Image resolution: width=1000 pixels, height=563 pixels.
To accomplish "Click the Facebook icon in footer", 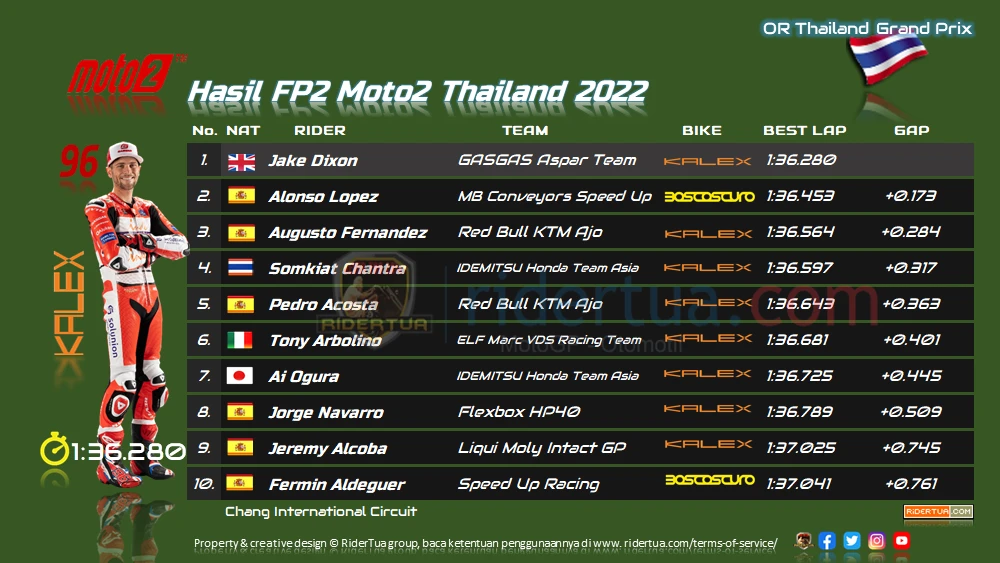I will pos(827,541).
